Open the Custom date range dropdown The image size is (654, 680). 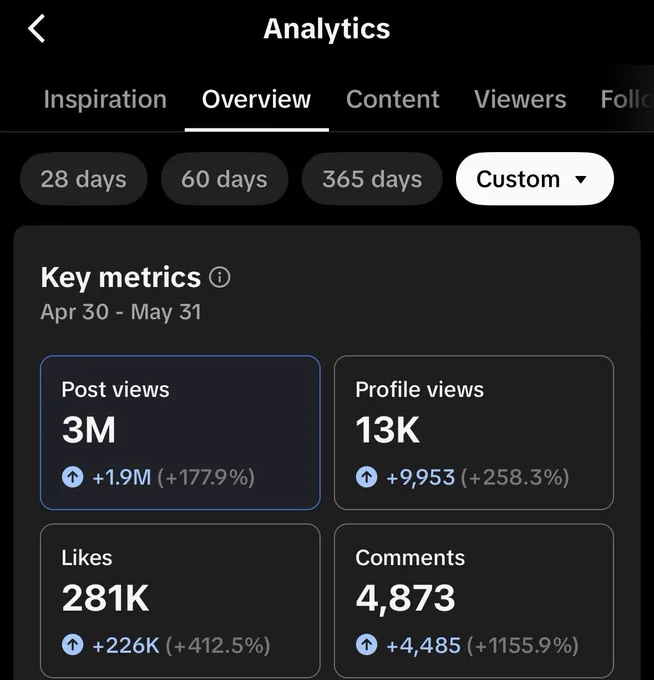point(535,179)
